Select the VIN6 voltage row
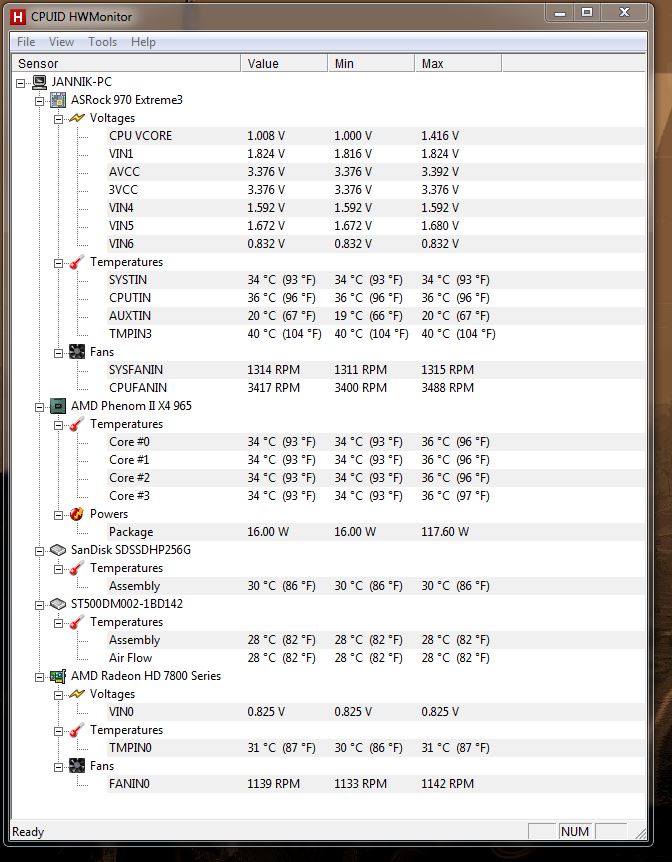Image resolution: width=672 pixels, height=862 pixels. coord(376,244)
